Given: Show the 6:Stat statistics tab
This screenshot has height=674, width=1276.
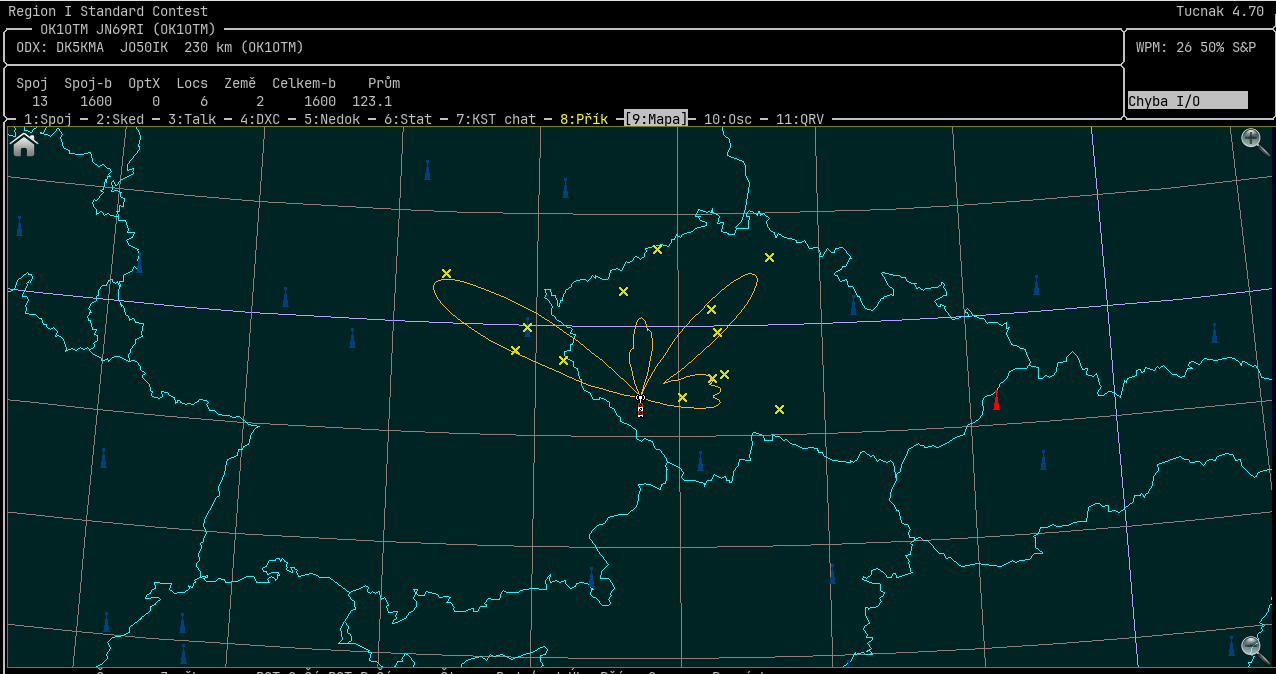Looking at the screenshot, I should click(x=408, y=119).
